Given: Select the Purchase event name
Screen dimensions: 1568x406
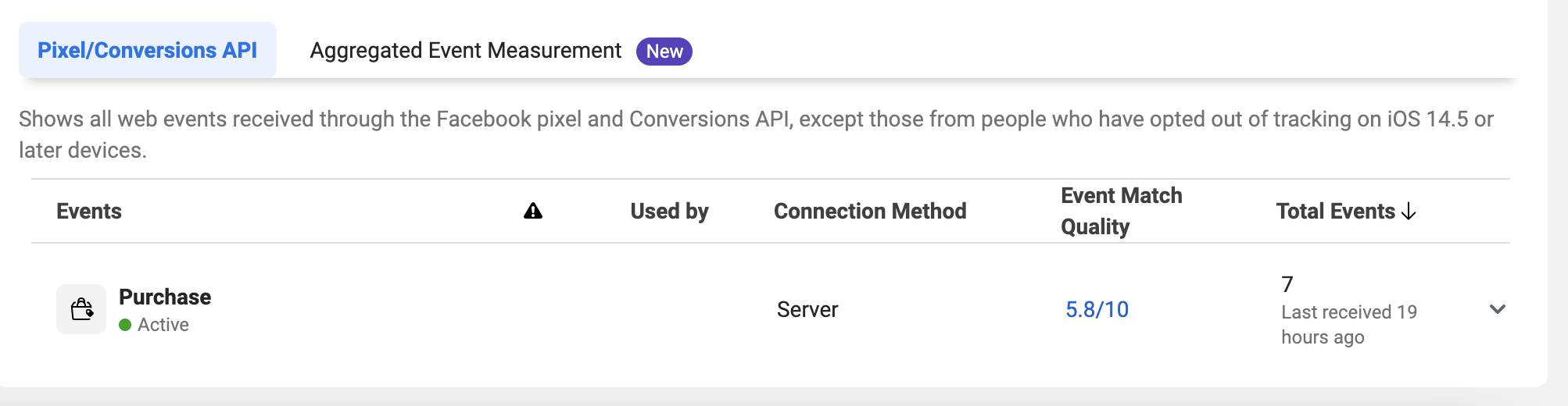Looking at the screenshot, I should pyautogui.click(x=165, y=297).
